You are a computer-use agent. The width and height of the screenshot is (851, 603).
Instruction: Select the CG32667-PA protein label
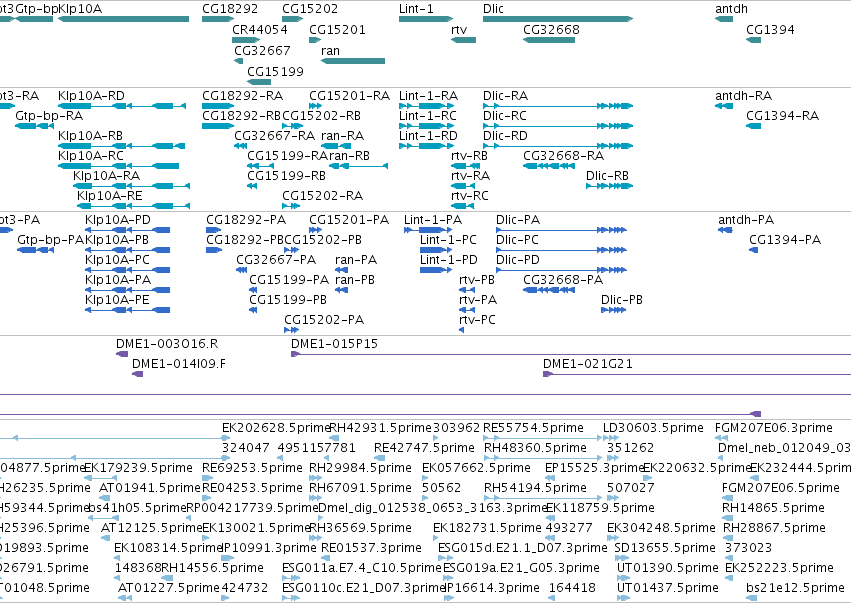coord(276,260)
